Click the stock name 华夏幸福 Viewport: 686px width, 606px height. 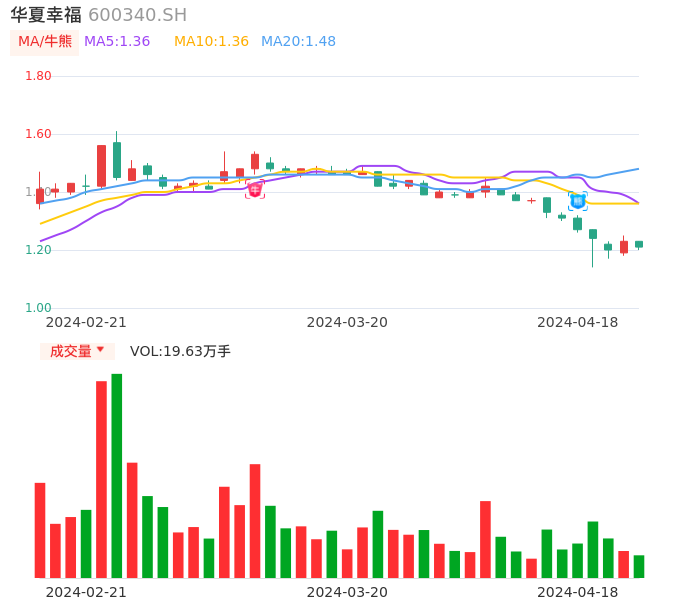(45, 15)
